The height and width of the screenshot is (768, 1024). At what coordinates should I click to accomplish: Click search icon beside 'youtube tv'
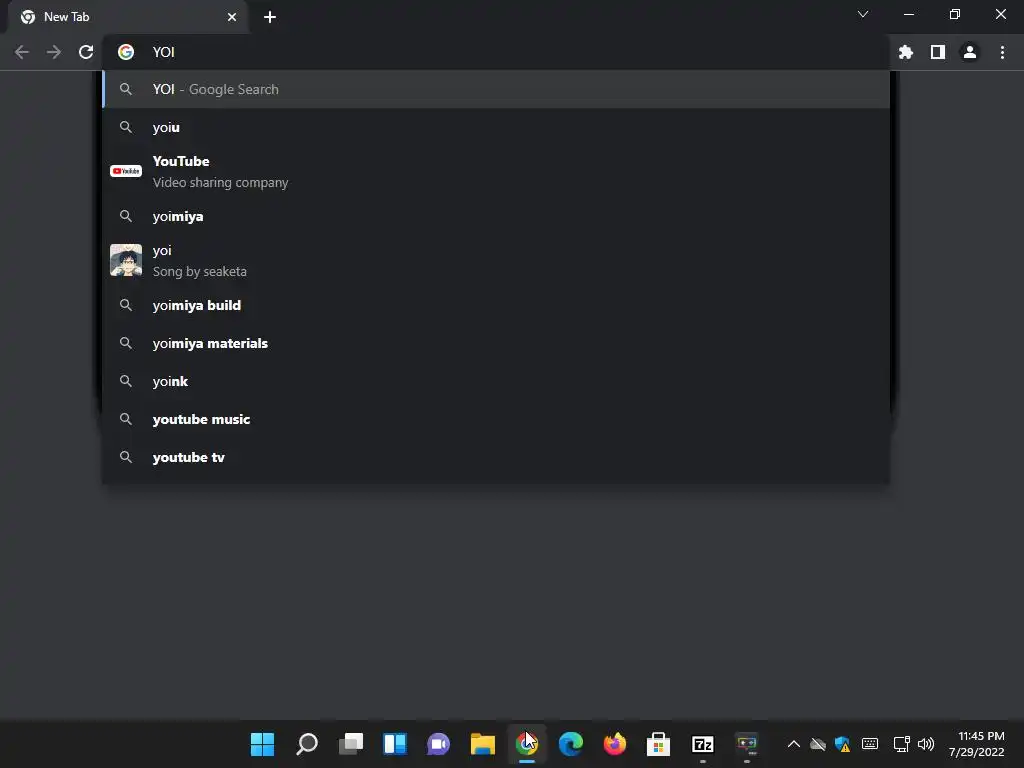coord(126,457)
